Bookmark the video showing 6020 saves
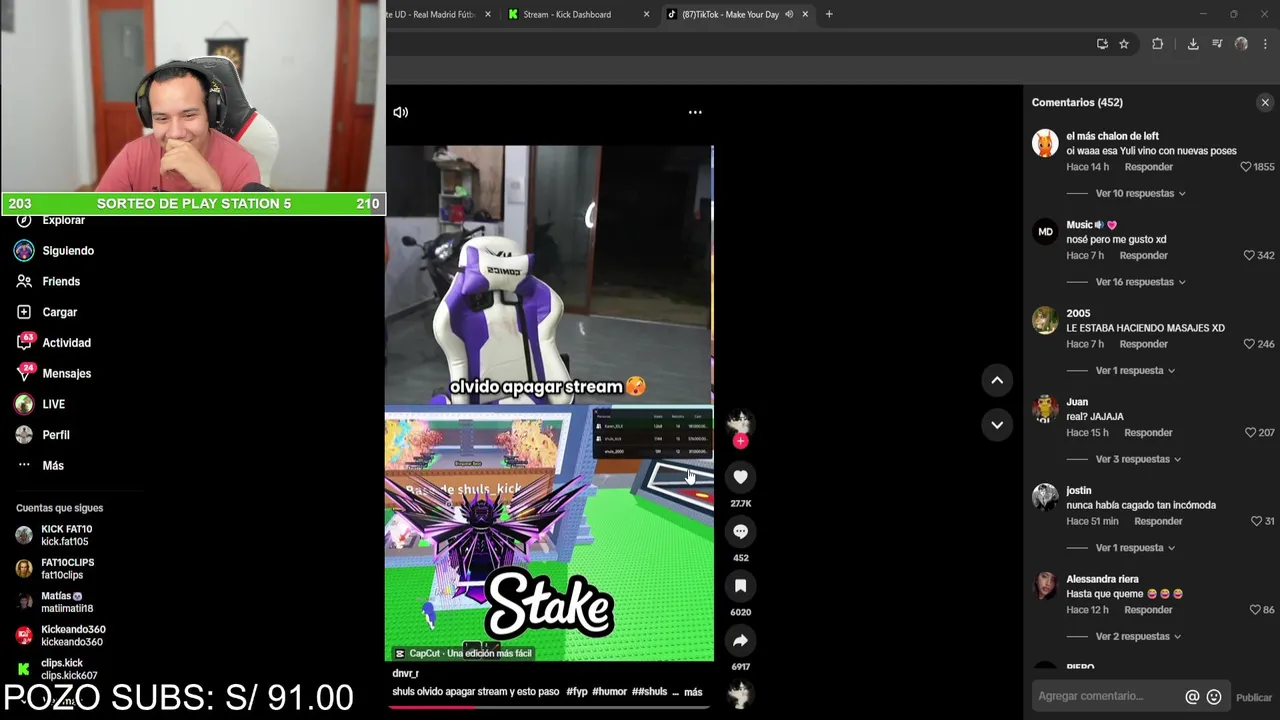The width and height of the screenshot is (1280, 720). [740, 586]
